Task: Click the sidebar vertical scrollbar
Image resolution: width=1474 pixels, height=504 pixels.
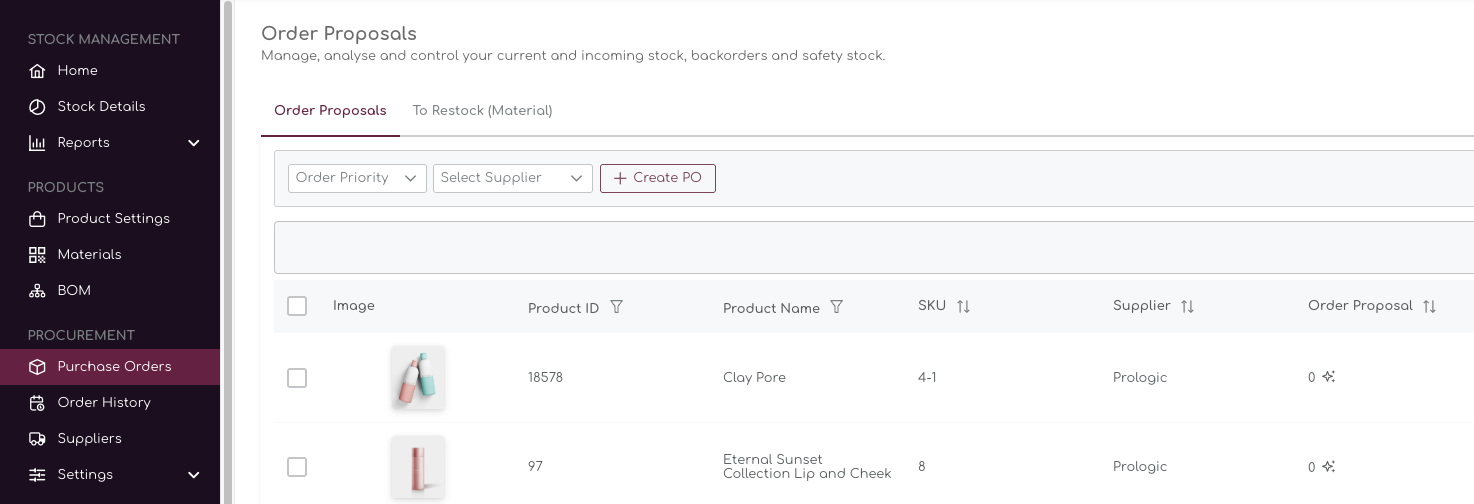Action: pyautogui.click(x=227, y=250)
